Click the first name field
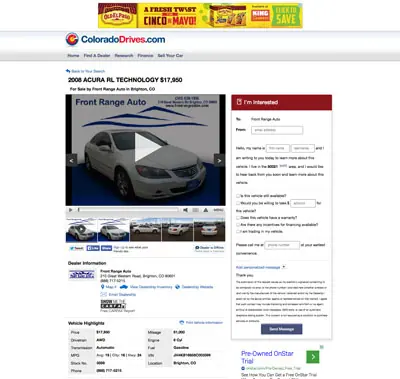The width and height of the screenshot is (400, 379). [x=278, y=148]
